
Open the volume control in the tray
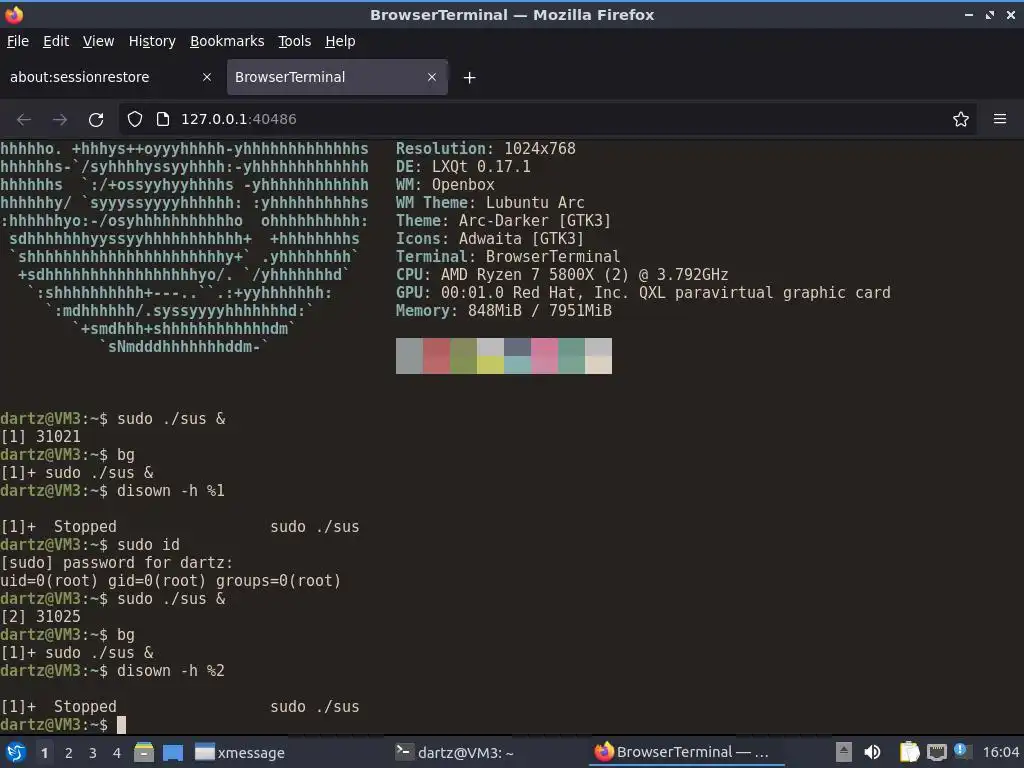click(x=872, y=752)
